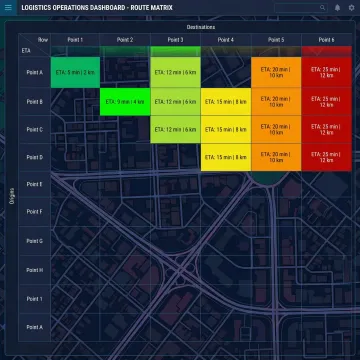Viewport: 360px width, 360px height.
Task: Select the Point C origin row header
Action: (x=35, y=130)
